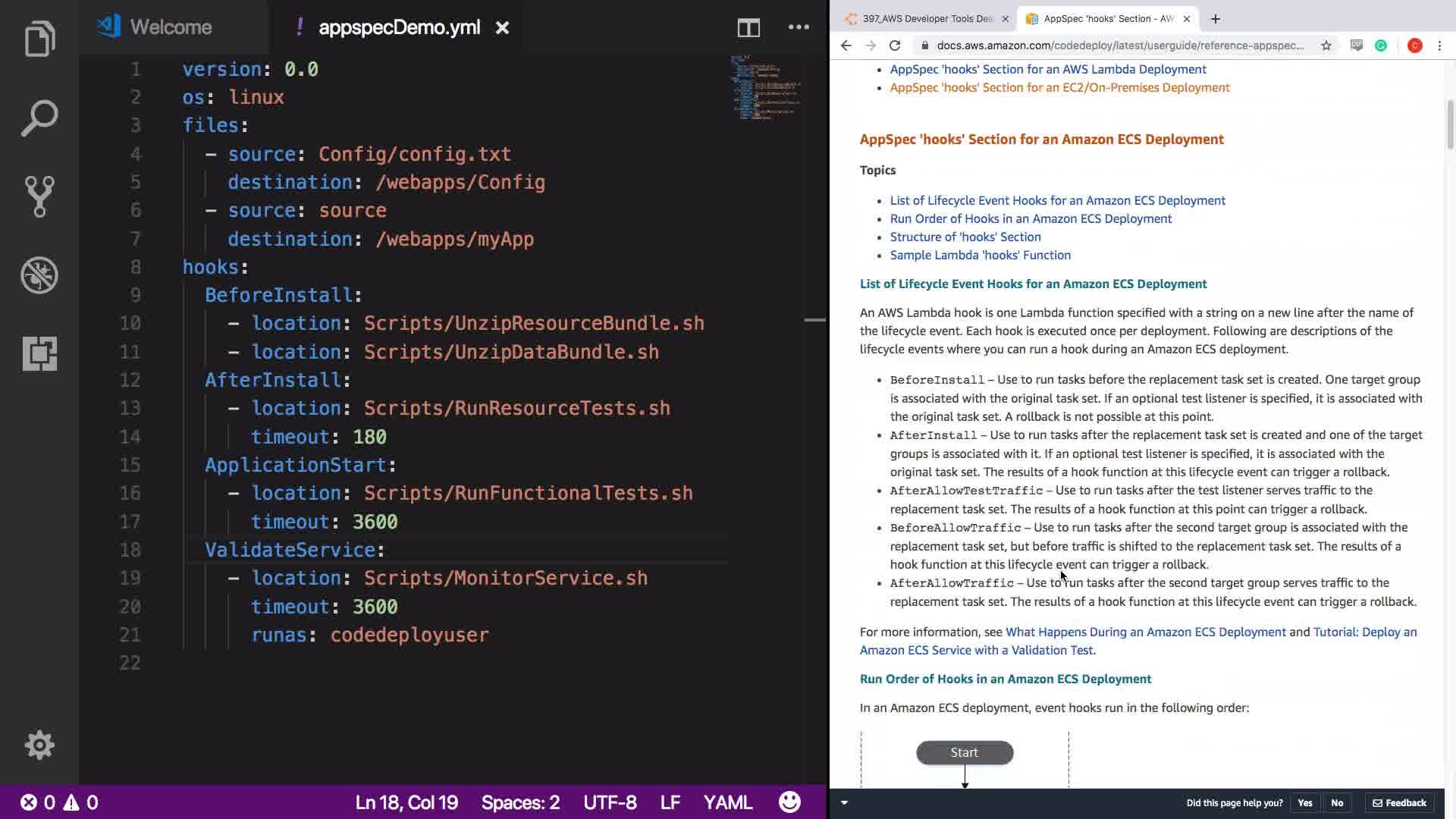Click the browser page vertical scrollbar

pos(1450,125)
